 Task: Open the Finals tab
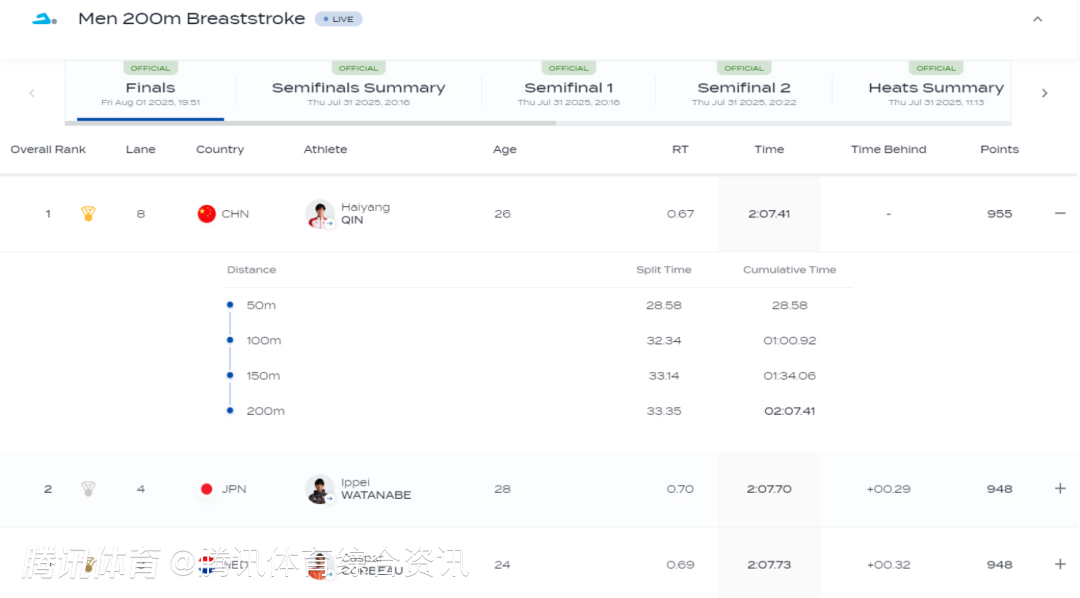click(x=150, y=90)
